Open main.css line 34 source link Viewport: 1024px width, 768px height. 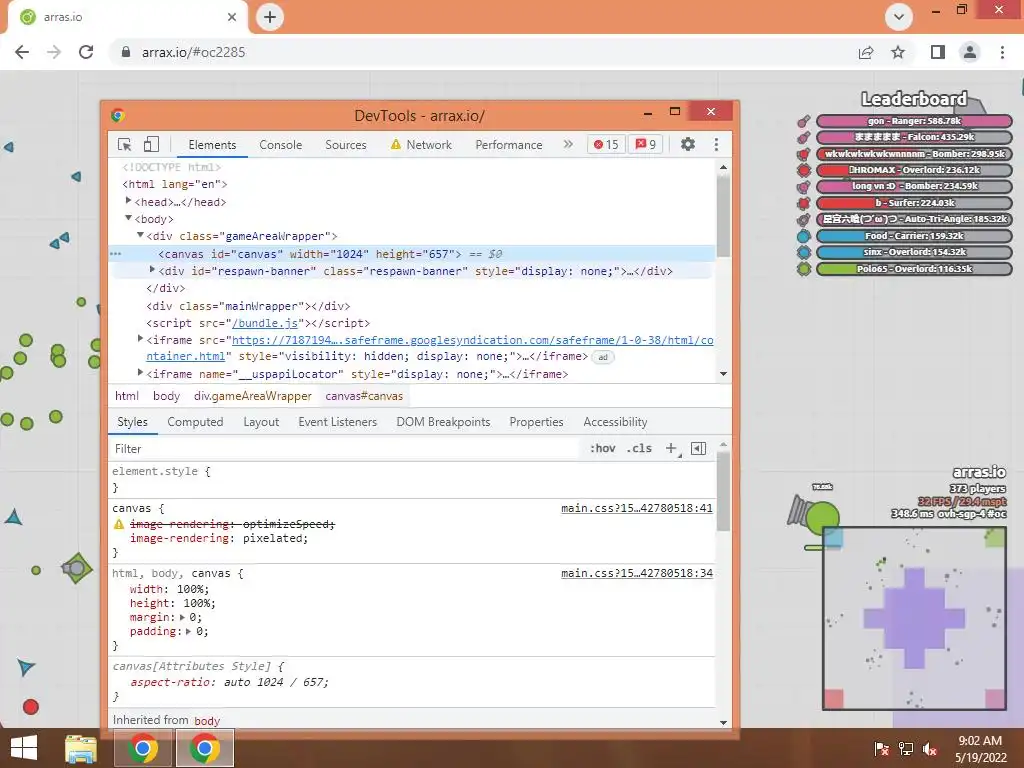(x=637, y=573)
